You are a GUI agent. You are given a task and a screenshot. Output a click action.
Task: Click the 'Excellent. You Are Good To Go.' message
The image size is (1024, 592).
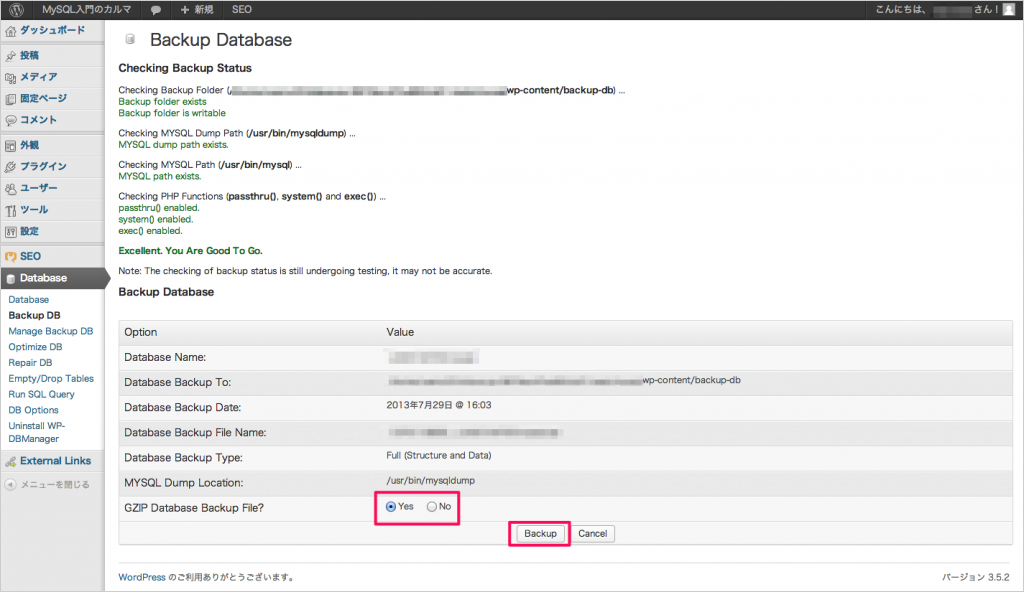pos(190,251)
